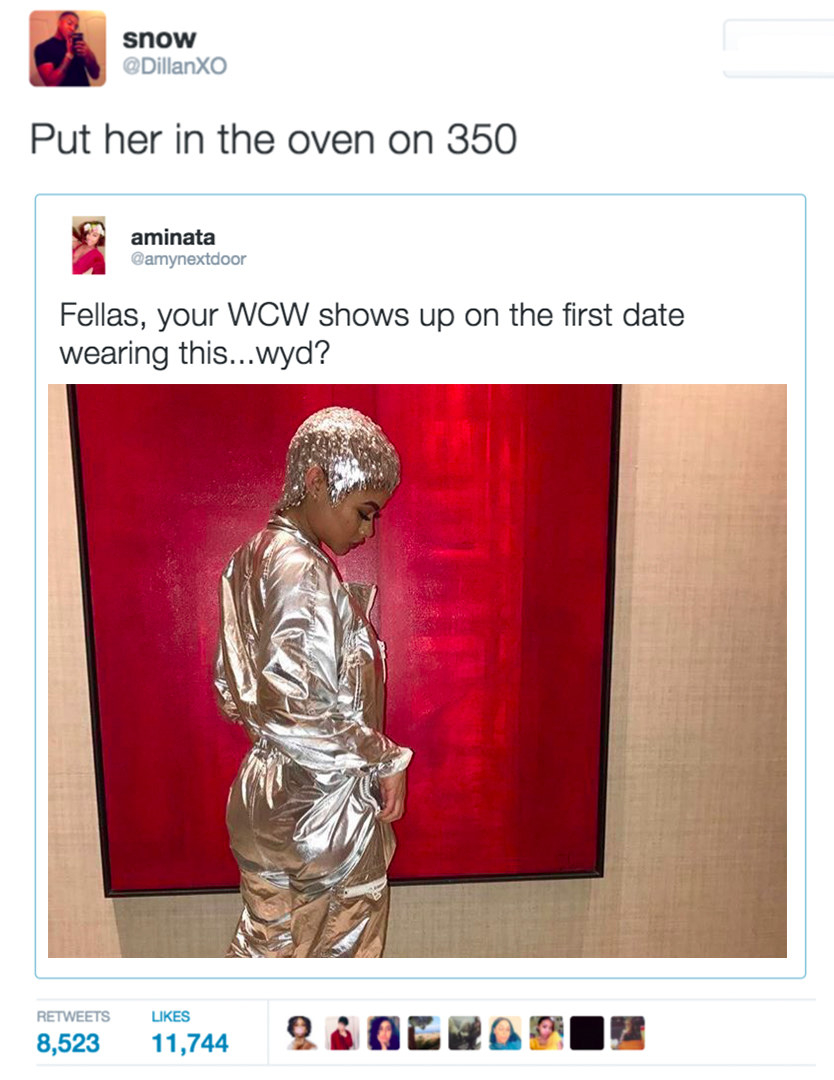Open the @DillanXO handle link
This screenshot has height=1080, width=834.
tap(175, 66)
